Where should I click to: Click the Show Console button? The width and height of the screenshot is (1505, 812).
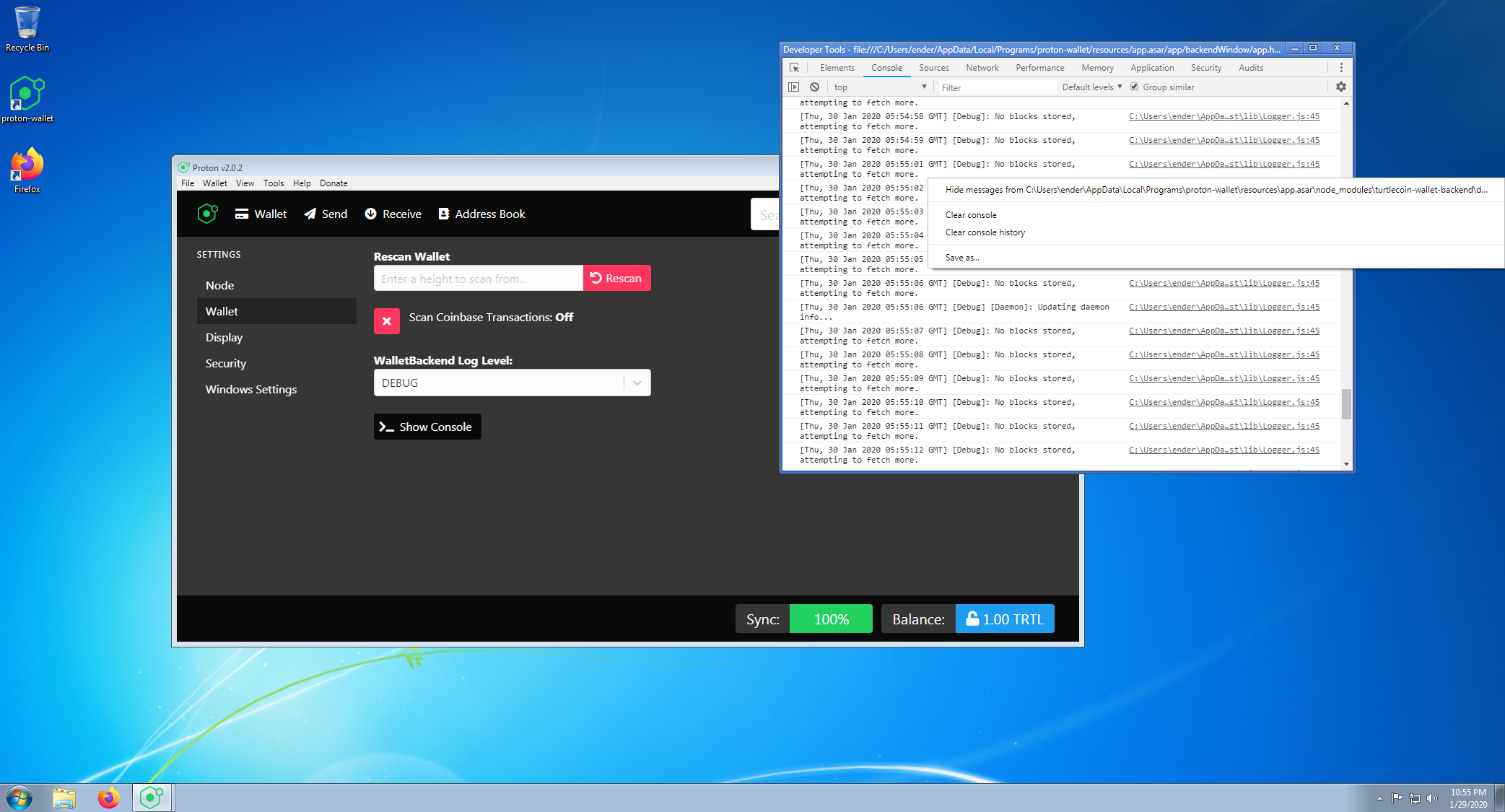(x=427, y=427)
